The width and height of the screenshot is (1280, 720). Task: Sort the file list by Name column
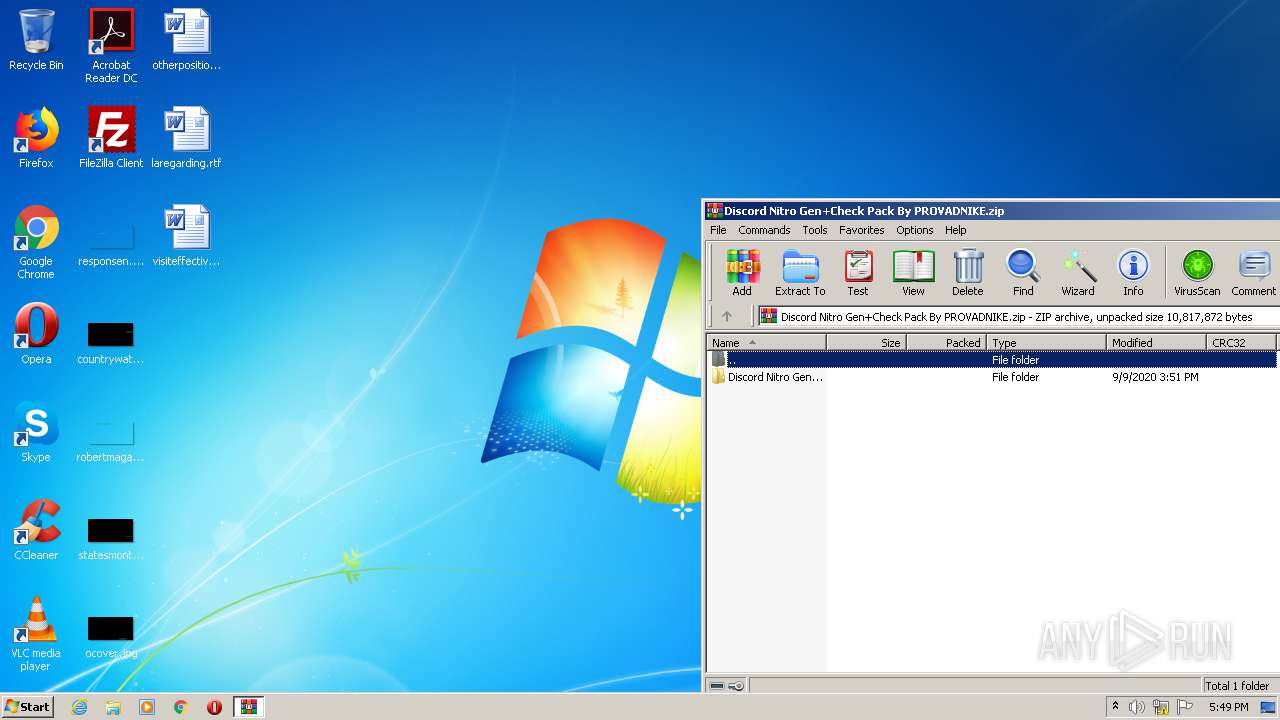point(766,342)
